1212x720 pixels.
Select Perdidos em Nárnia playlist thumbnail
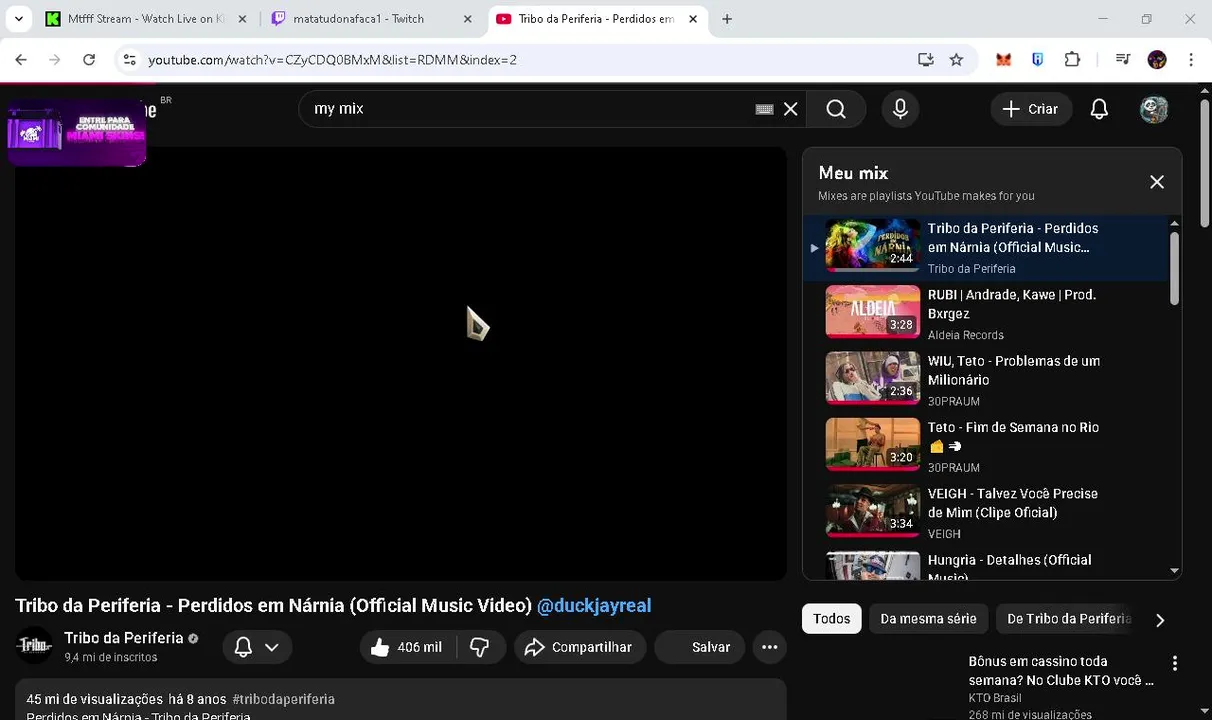coord(872,245)
